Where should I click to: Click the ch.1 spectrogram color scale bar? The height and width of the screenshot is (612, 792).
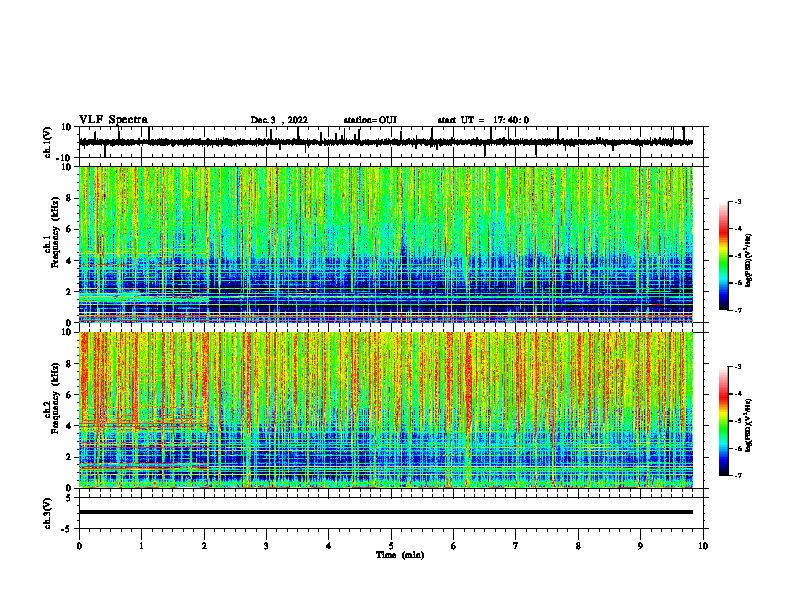[x=724, y=256]
